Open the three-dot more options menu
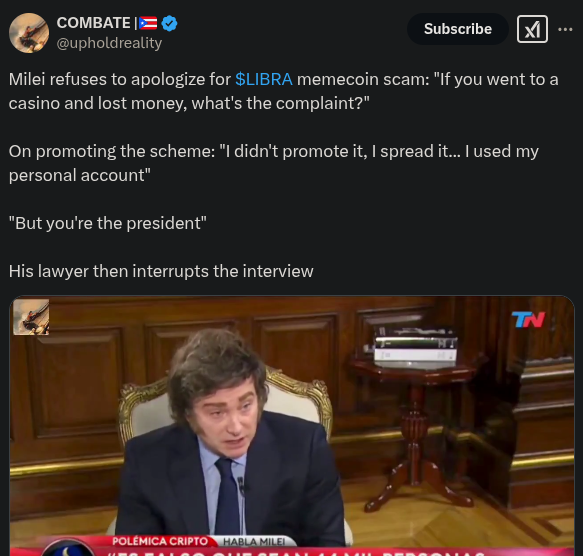 (x=565, y=29)
